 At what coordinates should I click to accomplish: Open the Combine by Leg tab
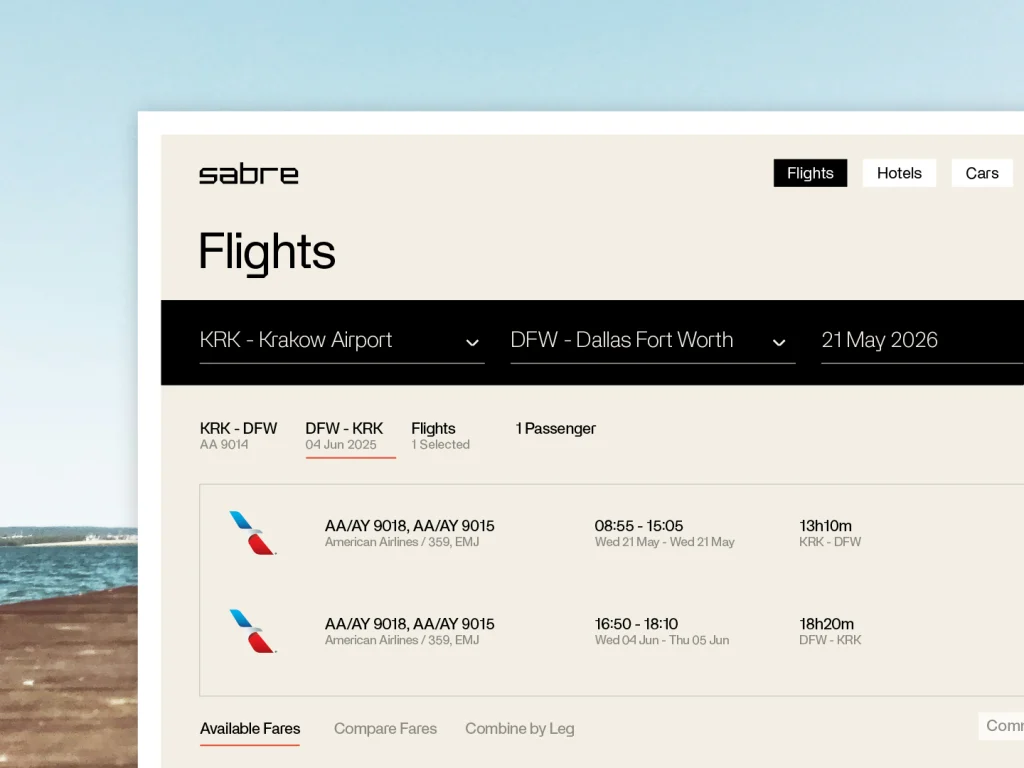coord(519,728)
